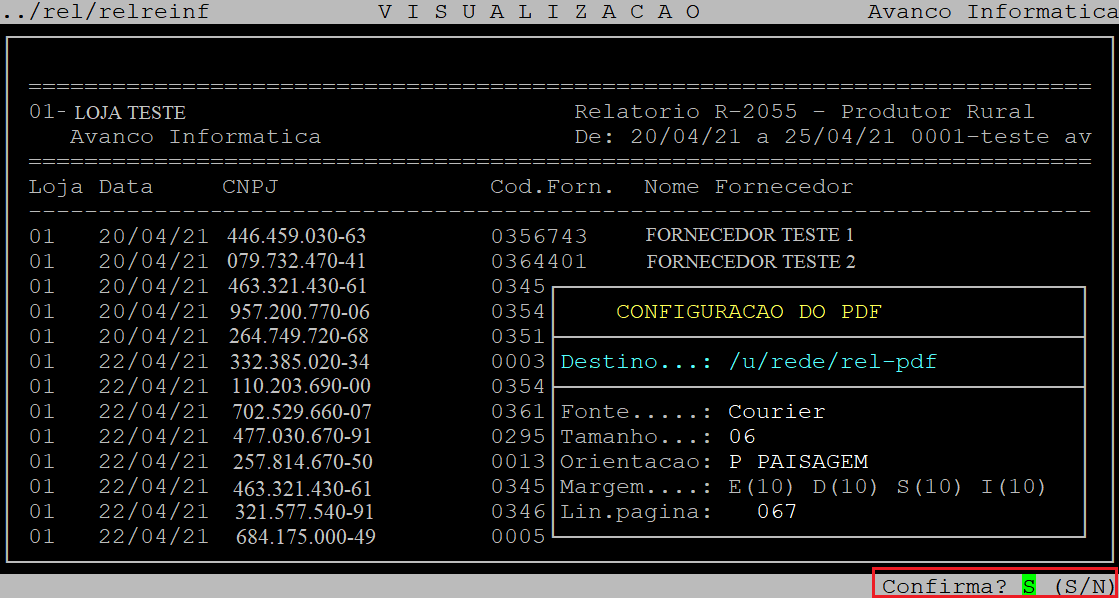
Task: Click the green highlighted S confirmation field
Action: [x=1029, y=586]
